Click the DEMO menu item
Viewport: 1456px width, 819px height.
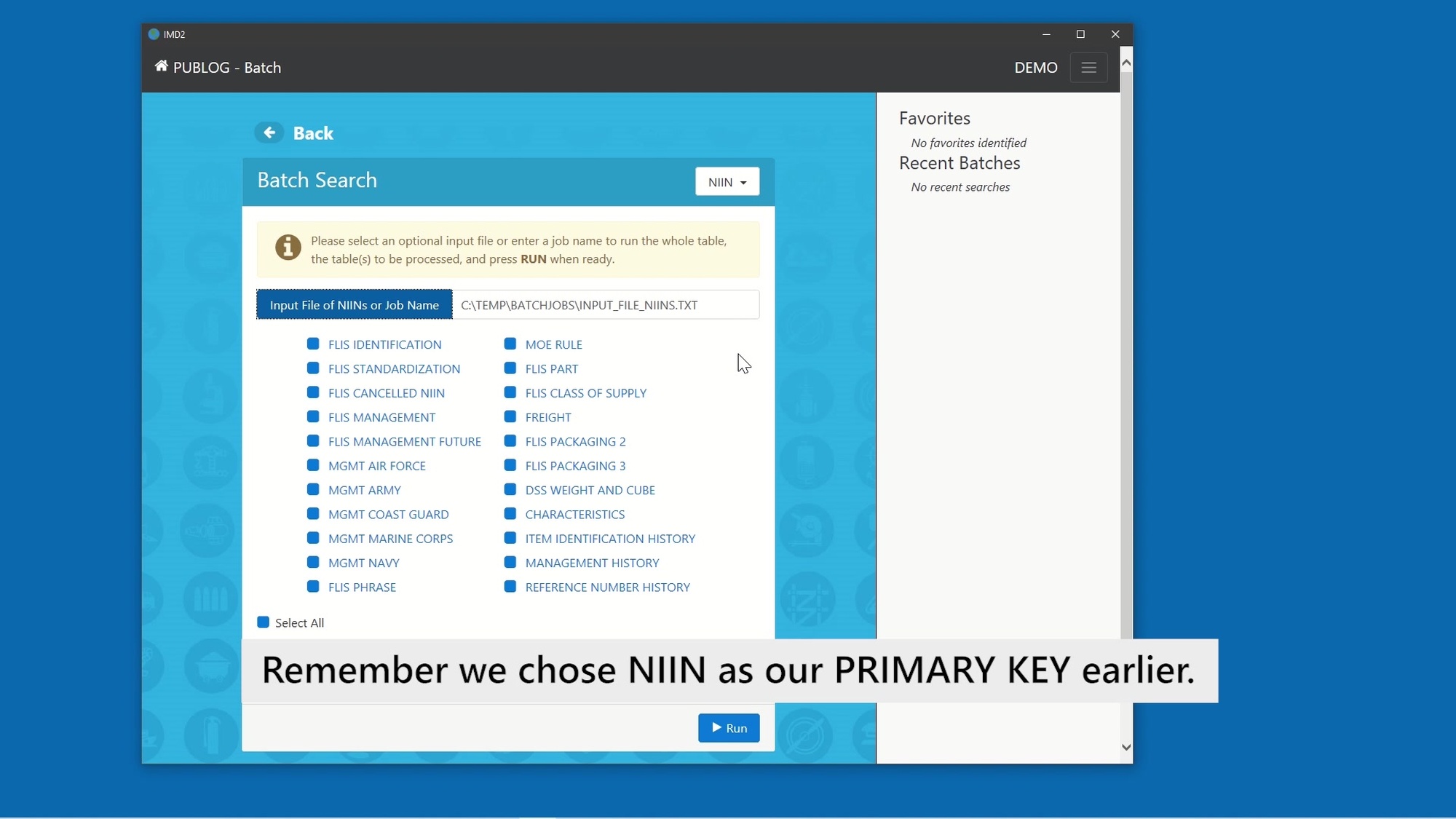1035,68
